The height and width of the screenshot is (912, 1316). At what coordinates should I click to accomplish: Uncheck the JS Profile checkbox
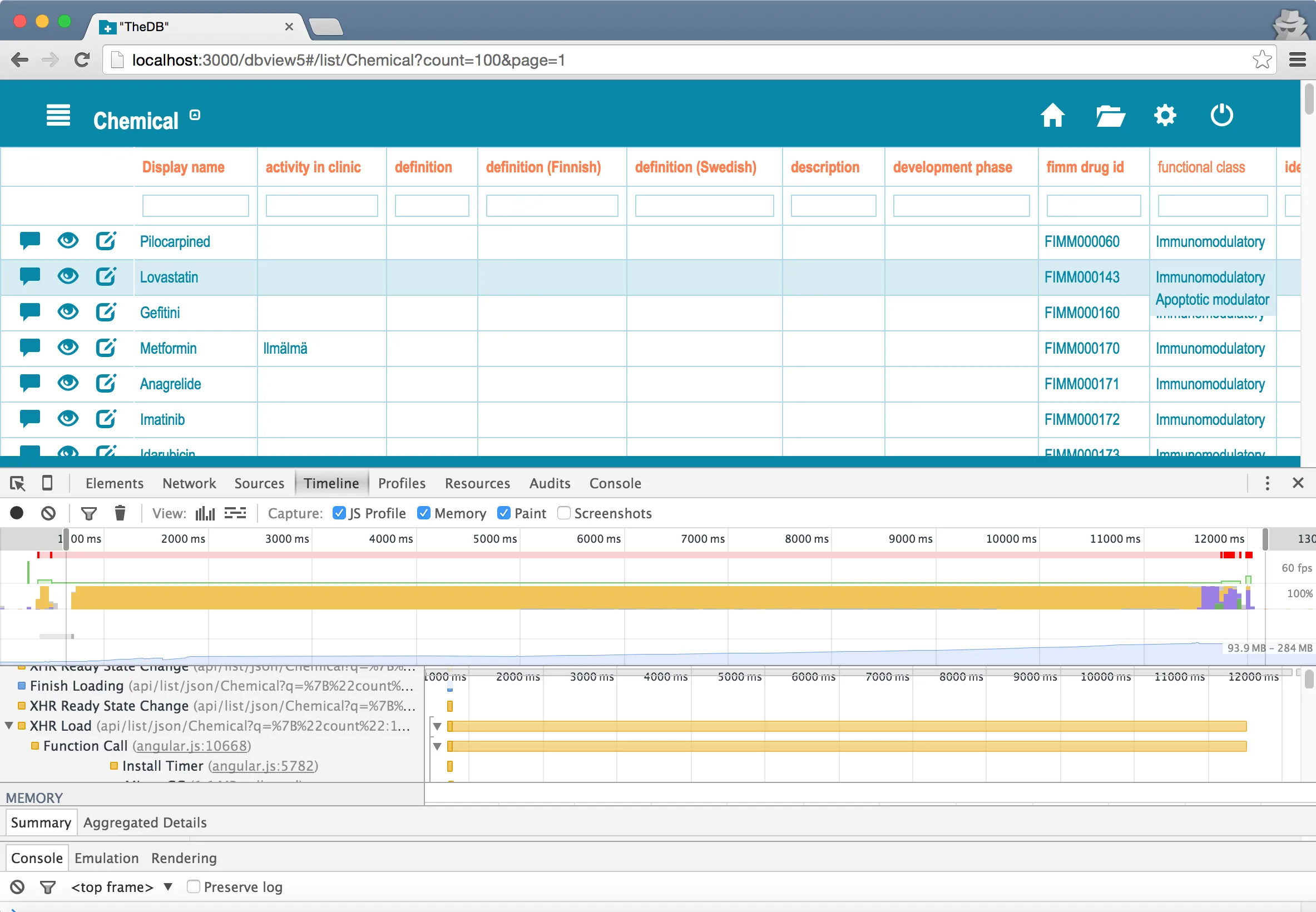pos(339,513)
